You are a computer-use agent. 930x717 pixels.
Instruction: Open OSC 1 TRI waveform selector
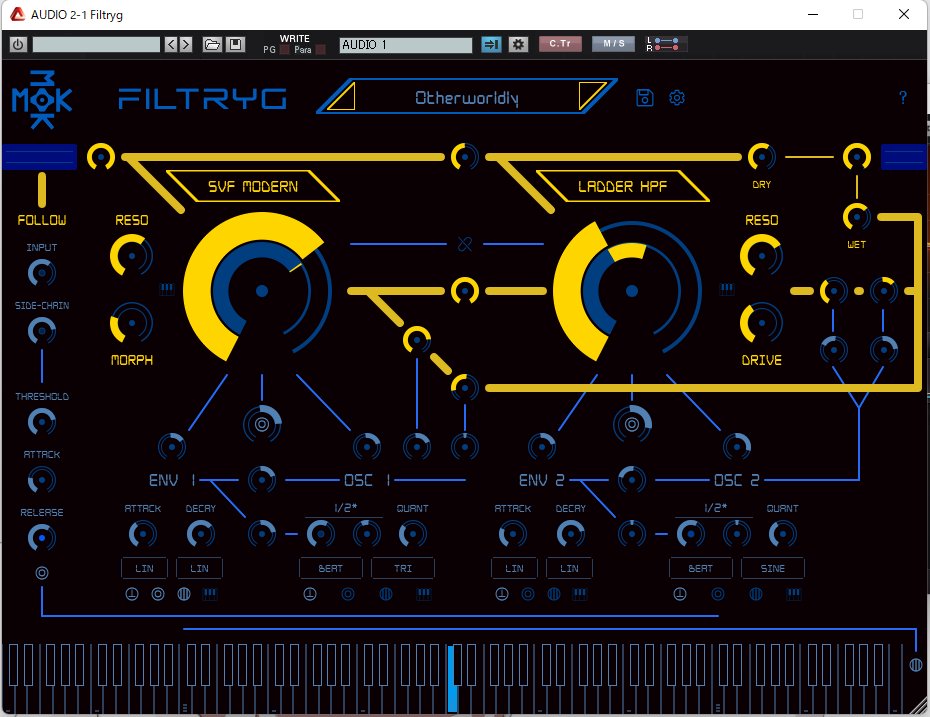click(x=403, y=568)
